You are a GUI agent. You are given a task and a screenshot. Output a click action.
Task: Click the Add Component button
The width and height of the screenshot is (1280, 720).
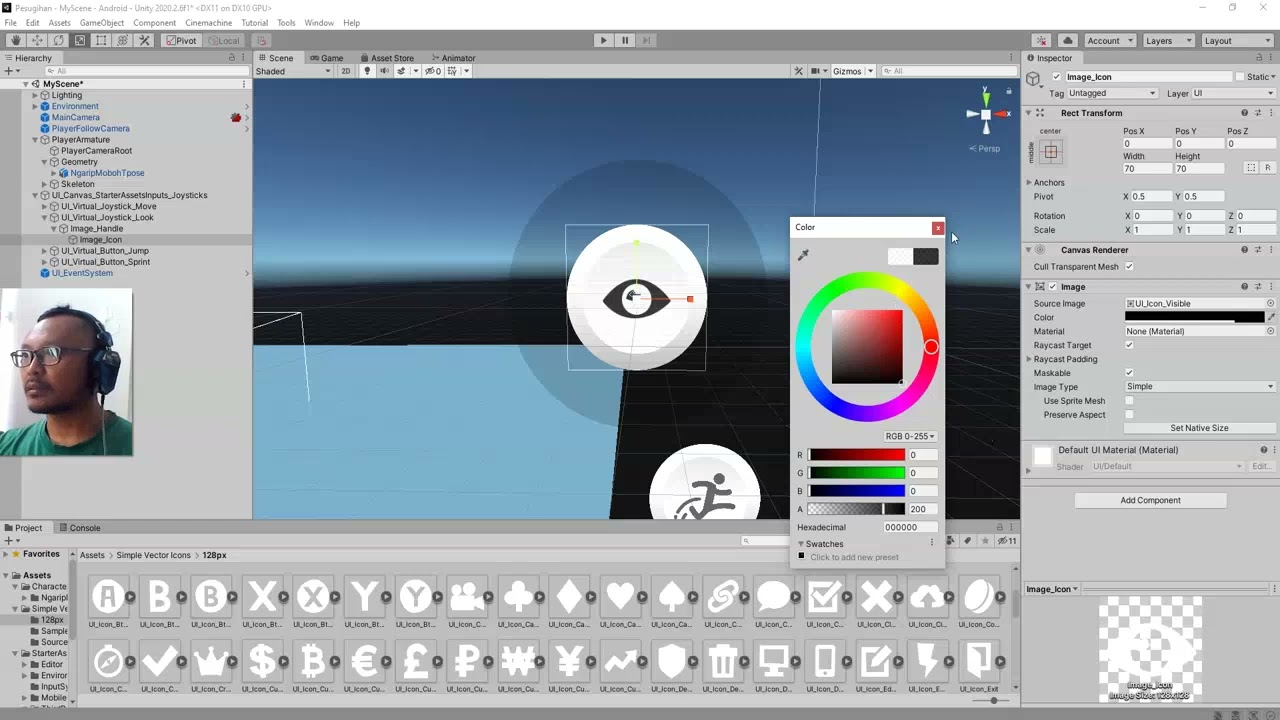1150,500
